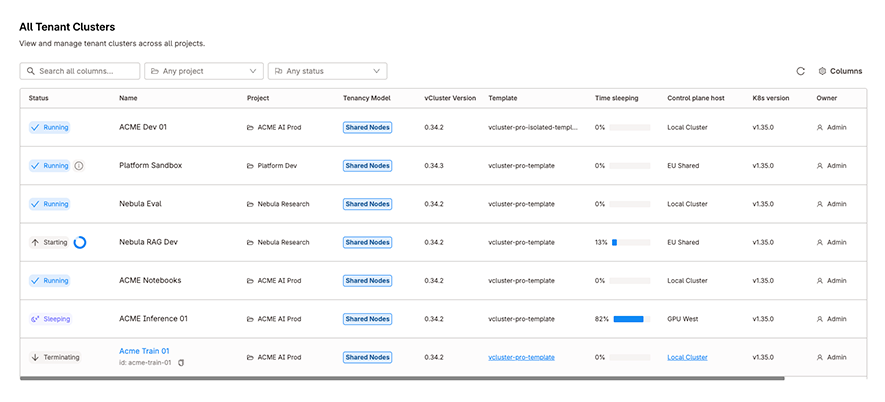This screenshot has height=402, width=885.
Task: Open the Acme Train 01 cluster link
Action: pos(144,351)
